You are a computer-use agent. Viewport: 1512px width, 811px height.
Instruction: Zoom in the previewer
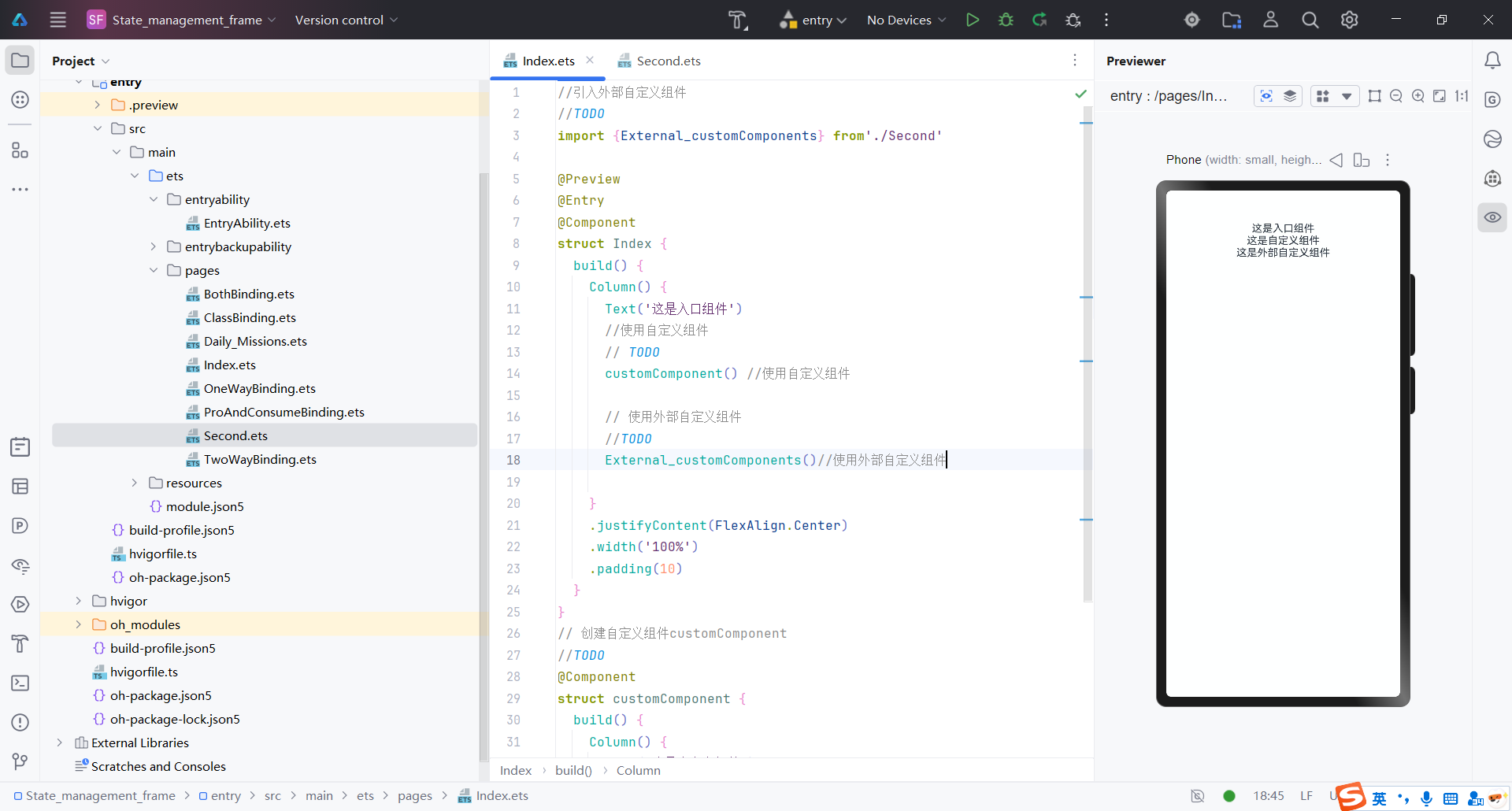[1417, 96]
